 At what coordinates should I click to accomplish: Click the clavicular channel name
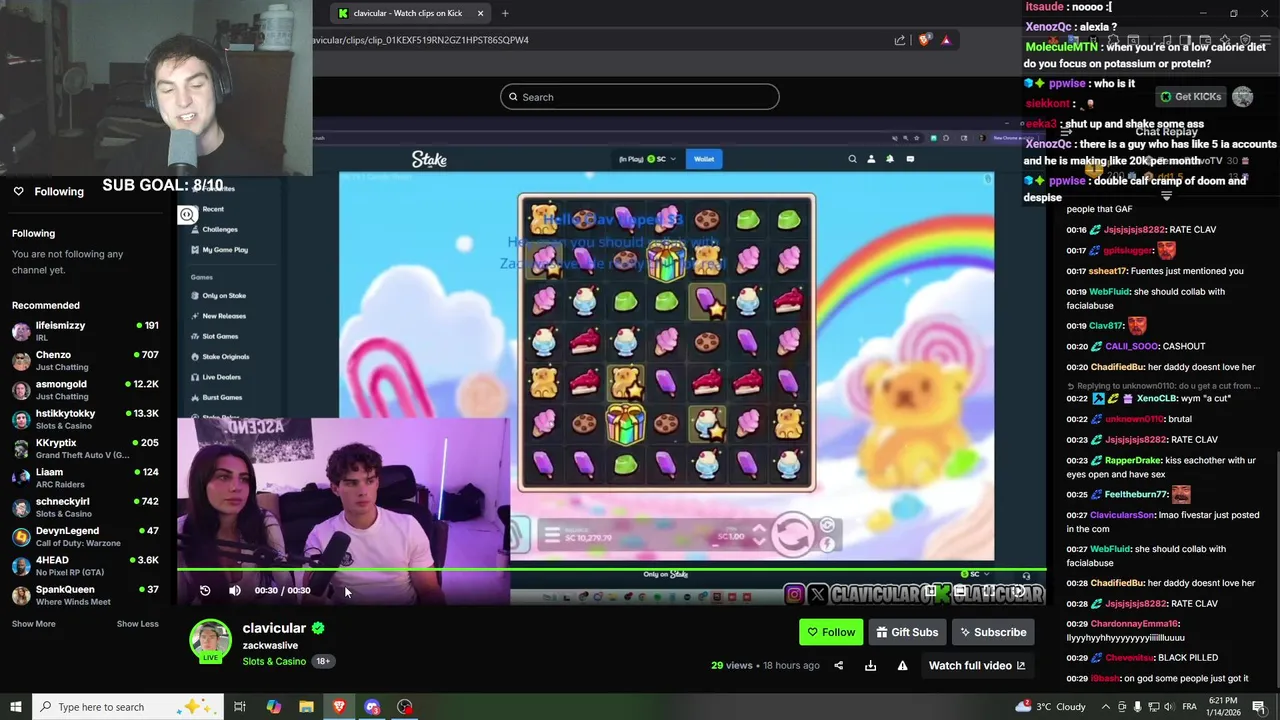[274, 628]
